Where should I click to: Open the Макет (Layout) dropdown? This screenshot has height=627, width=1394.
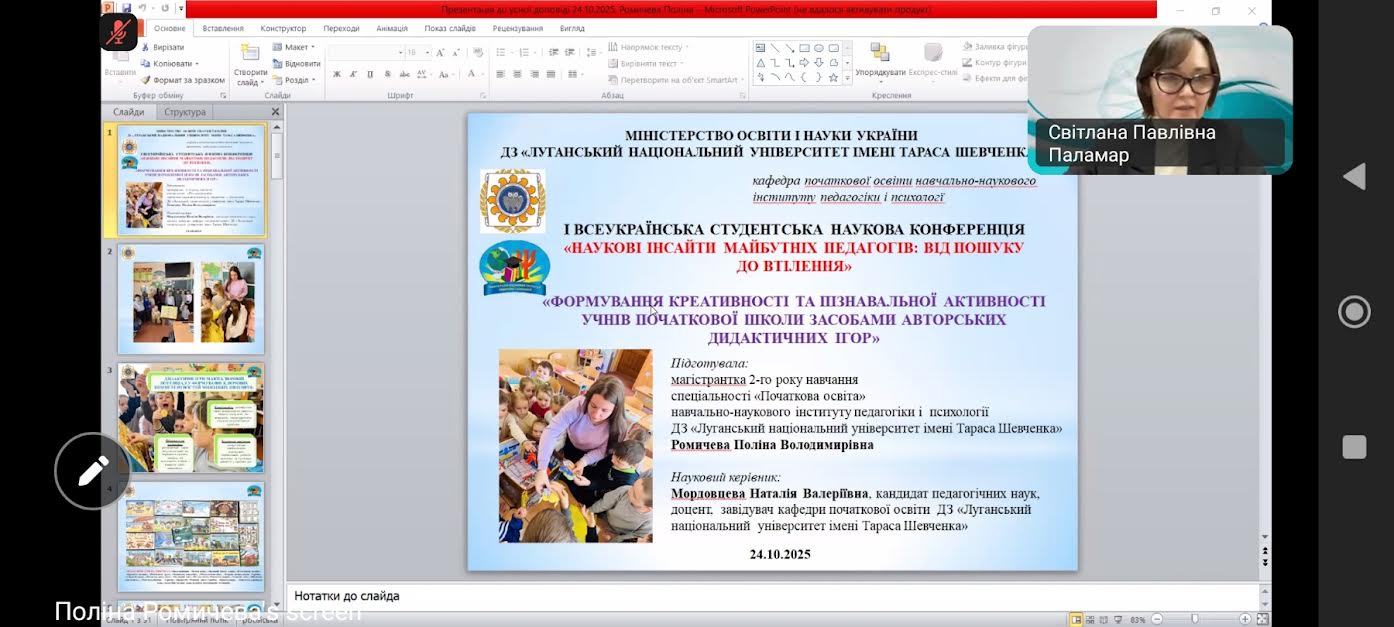294,47
